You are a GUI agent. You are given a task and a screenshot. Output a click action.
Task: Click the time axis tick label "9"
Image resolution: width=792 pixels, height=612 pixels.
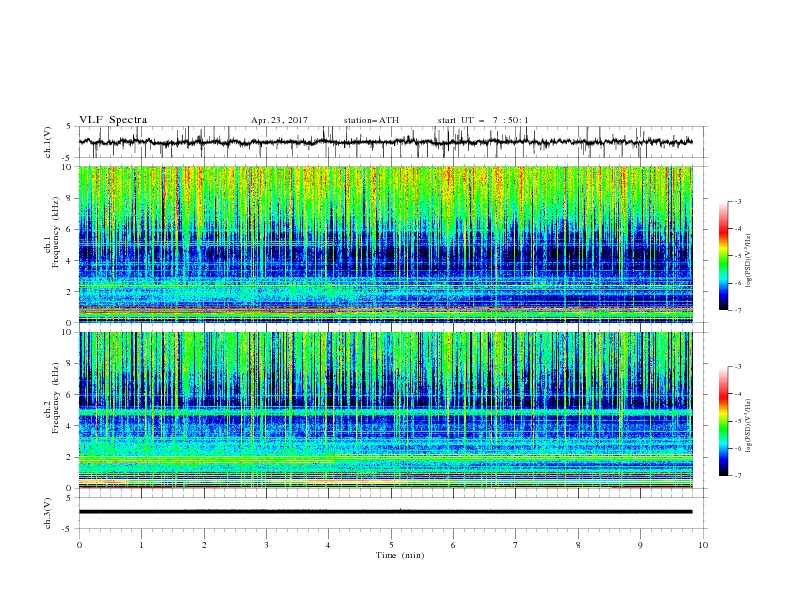(640, 545)
